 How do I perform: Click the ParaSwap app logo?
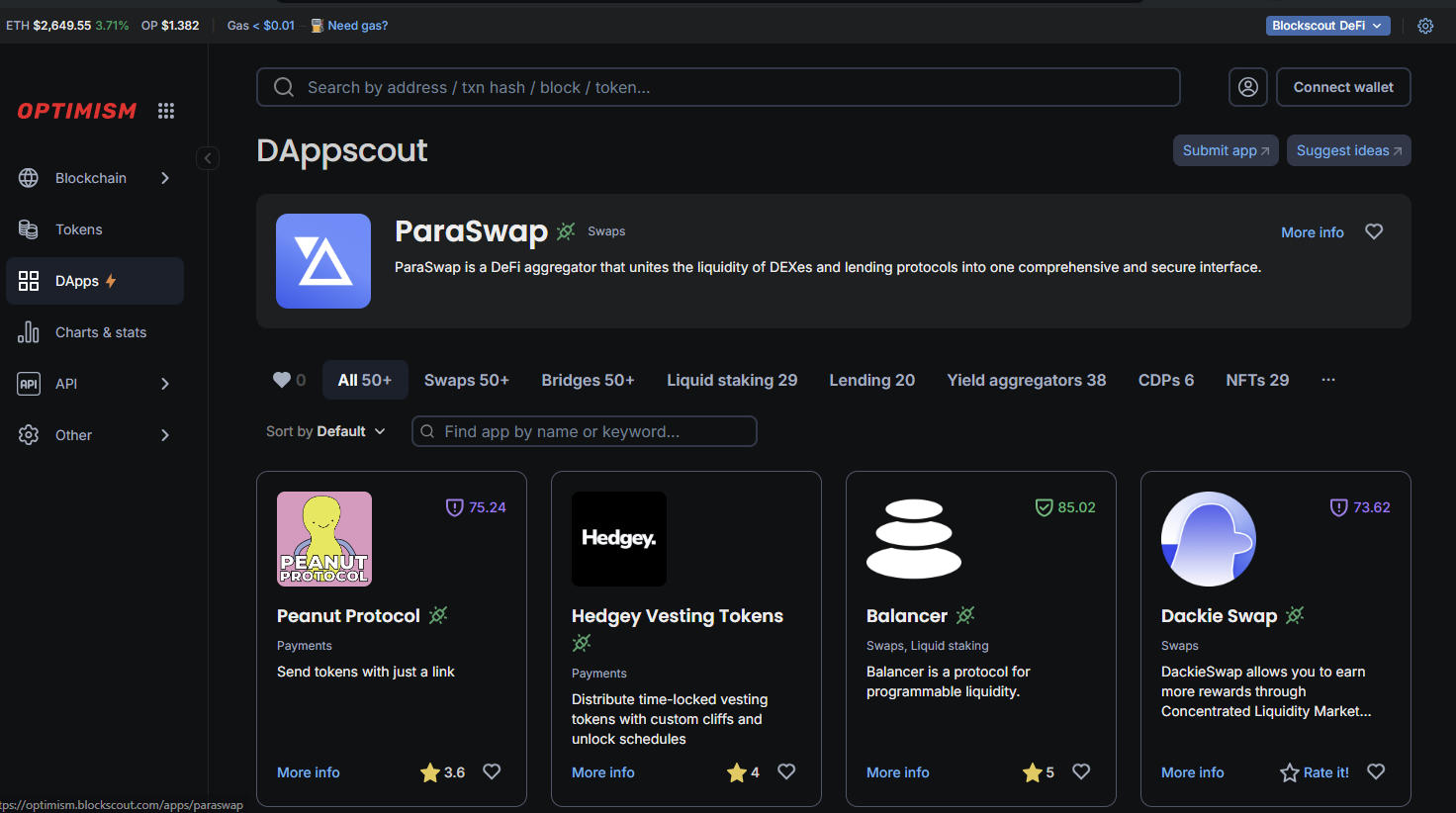click(323, 261)
